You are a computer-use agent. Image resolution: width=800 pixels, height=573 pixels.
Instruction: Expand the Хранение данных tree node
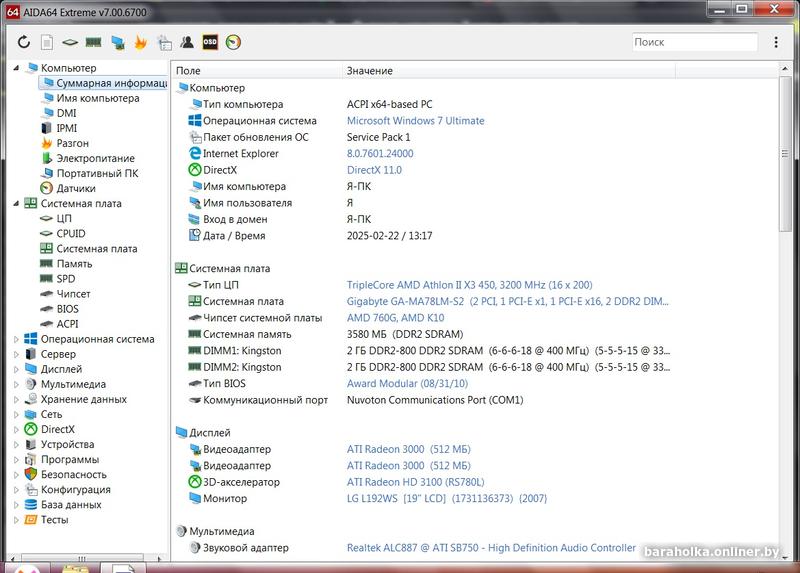tap(16, 399)
